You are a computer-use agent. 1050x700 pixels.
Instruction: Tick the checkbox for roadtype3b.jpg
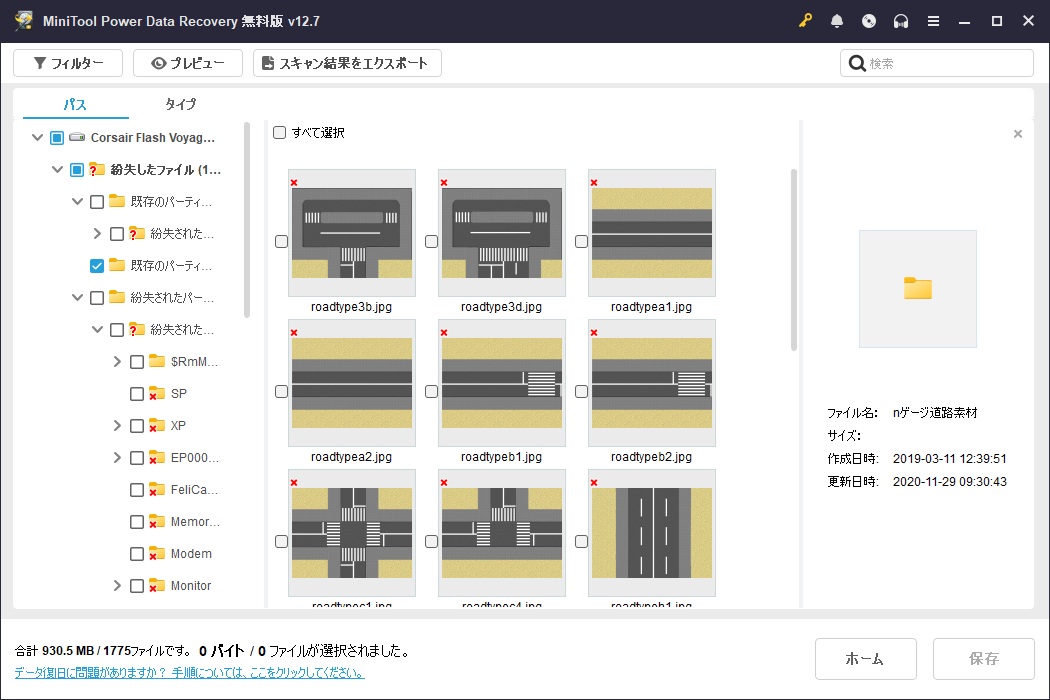(281, 242)
